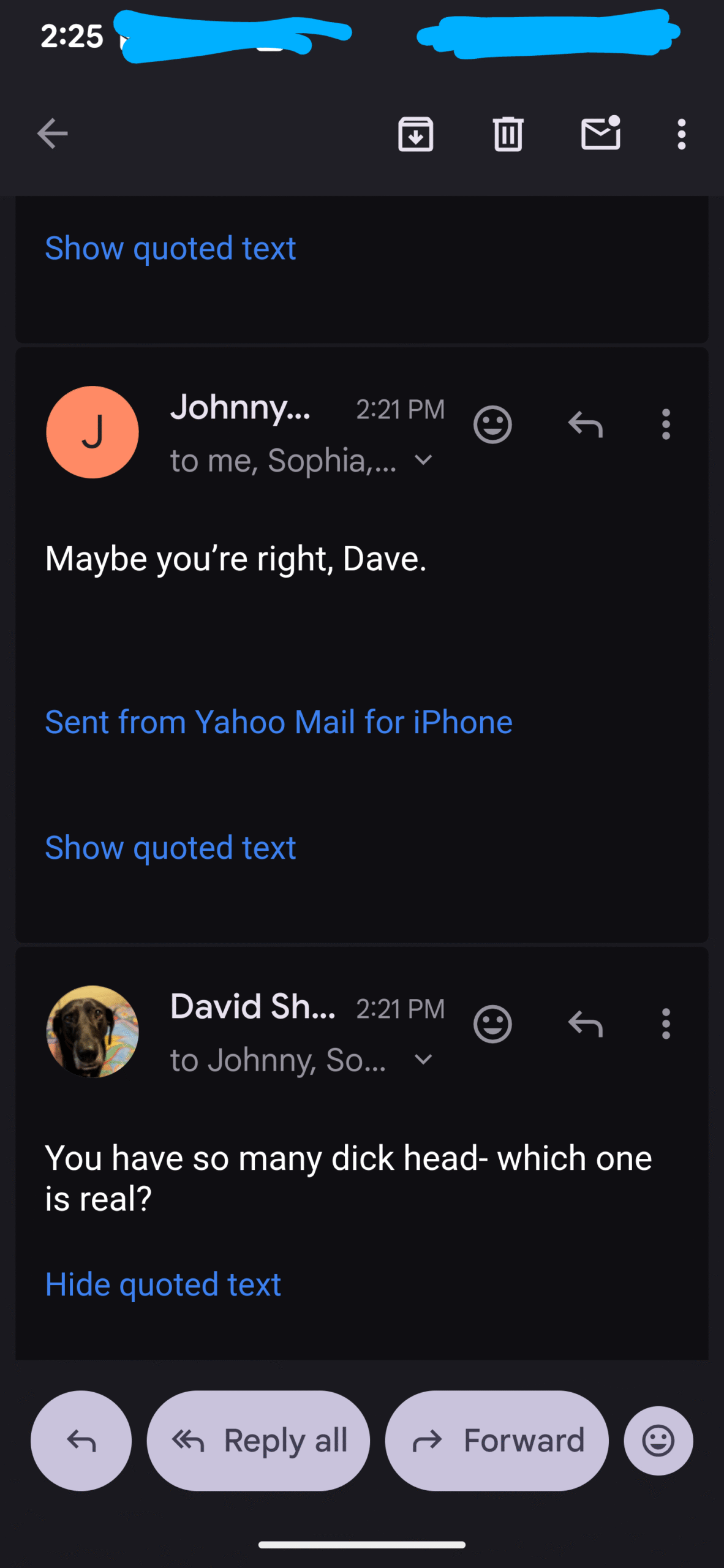This screenshot has width=724, height=1568.
Task: Open more options for Johnny's message
Action: (666, 424)
